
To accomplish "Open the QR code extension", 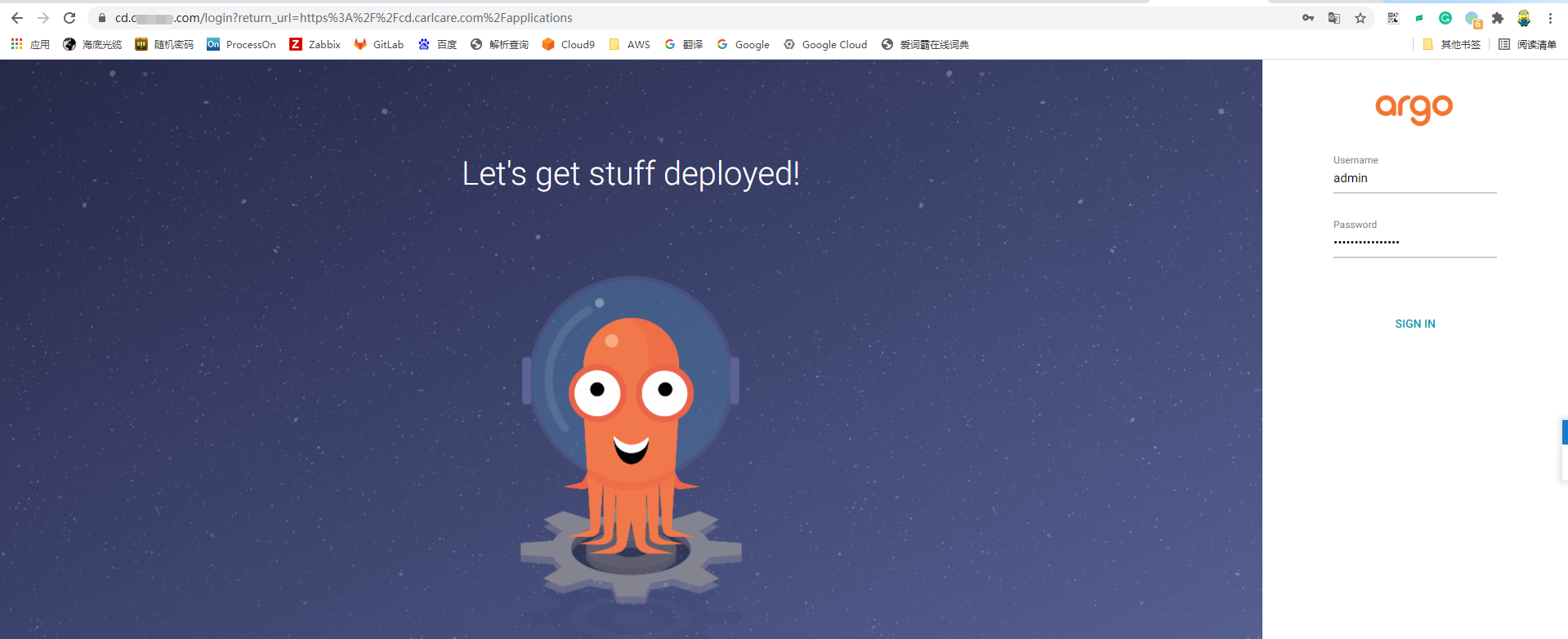I will pos(1393,18).
